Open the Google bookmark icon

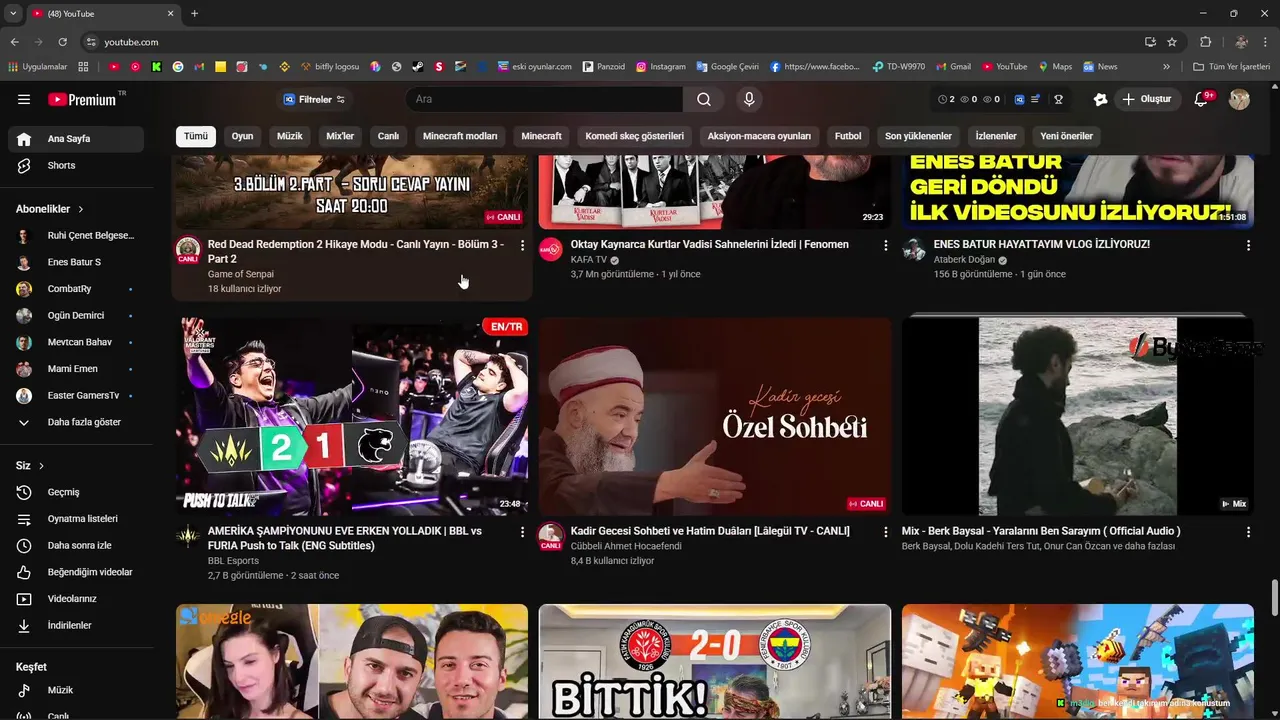(x=178, y=67)
